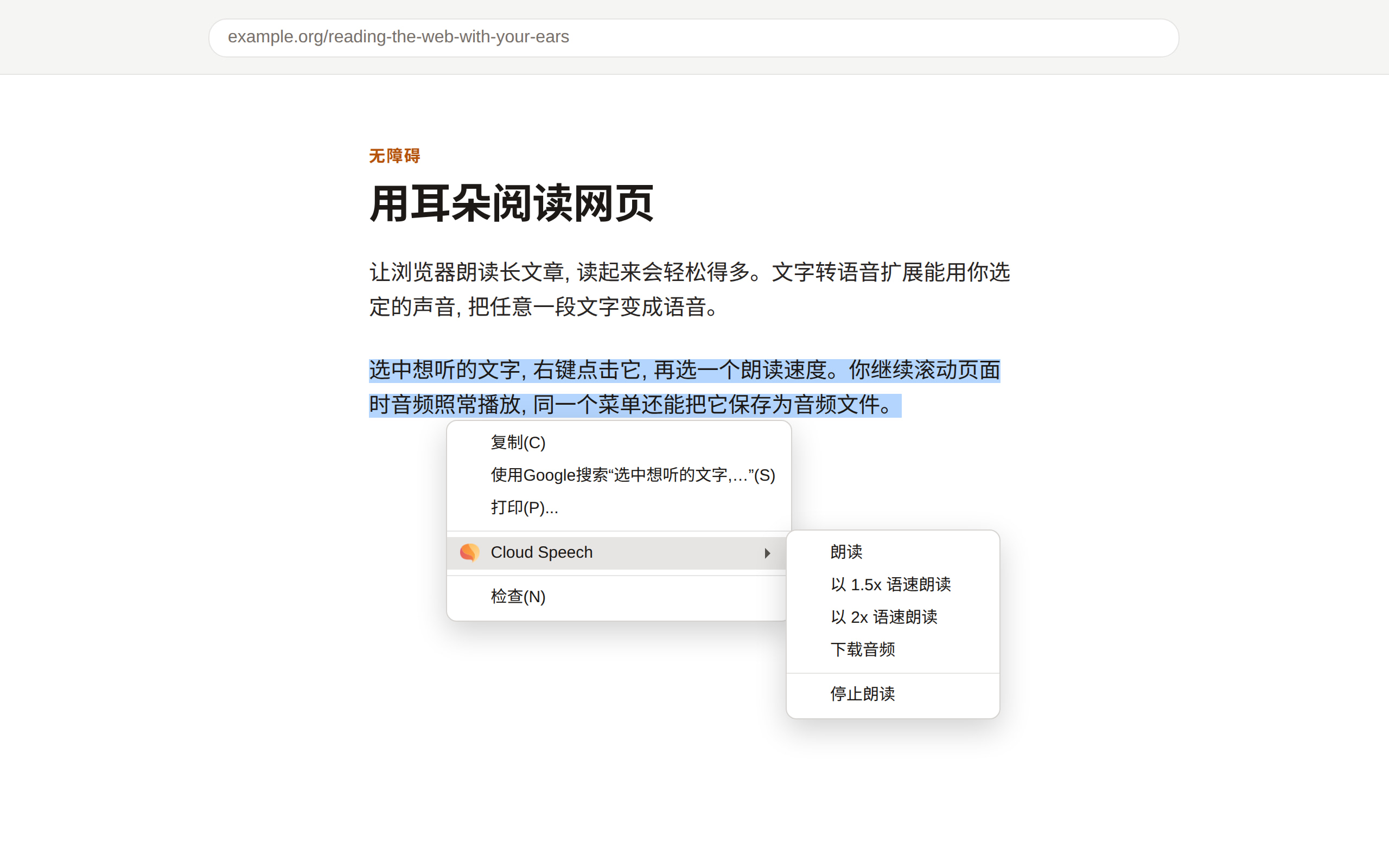Open 打印(P)... from the context menu
The height and width of the screenshot is (868, 1389).
tap(619, 507)
